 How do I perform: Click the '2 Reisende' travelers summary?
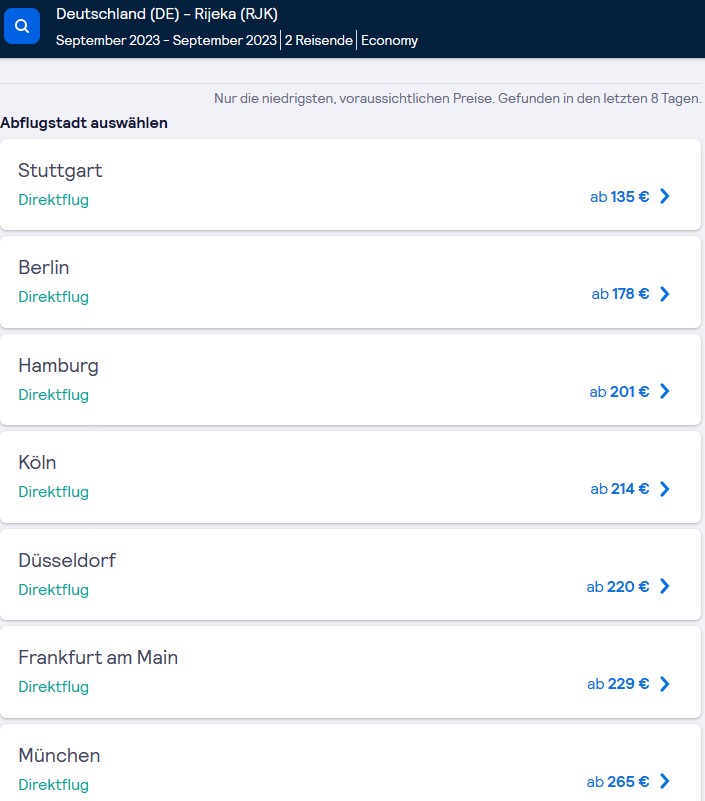click(x=317, y=41)
